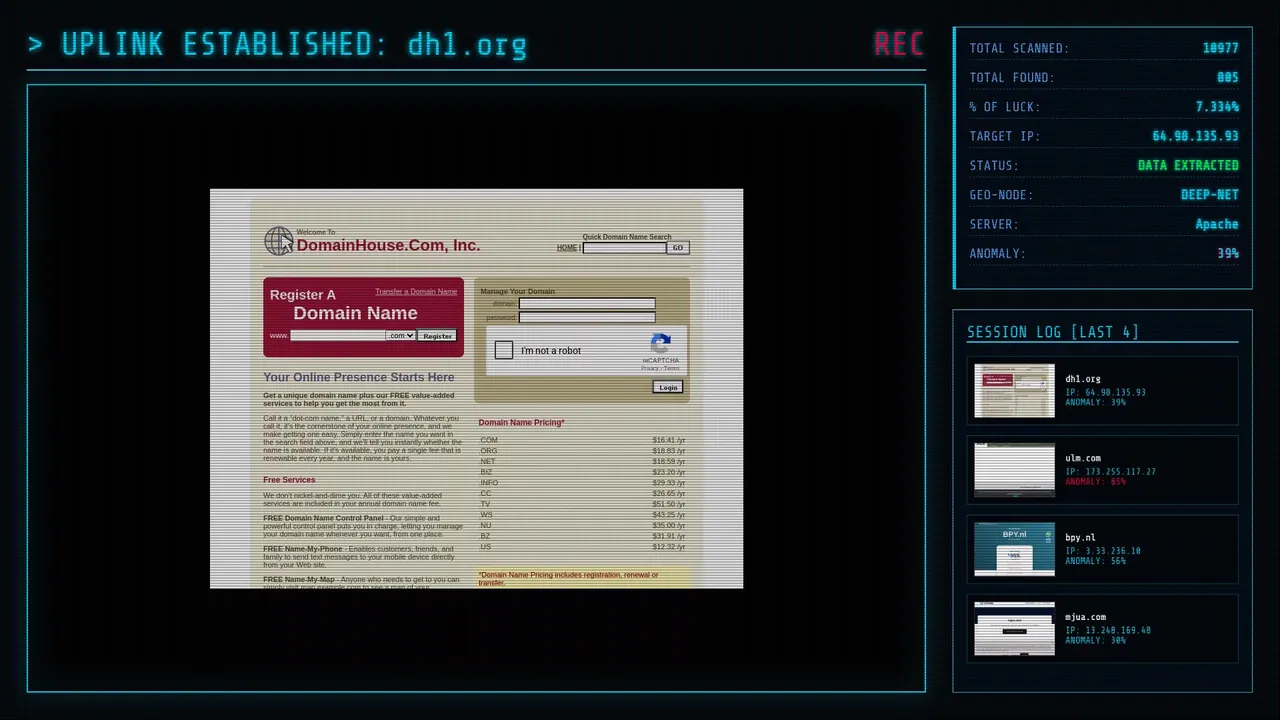Click the SESSION LOG [LAST 4] heading
The width and height of the screenshot is (1280, 720).
coord(1053,332)
